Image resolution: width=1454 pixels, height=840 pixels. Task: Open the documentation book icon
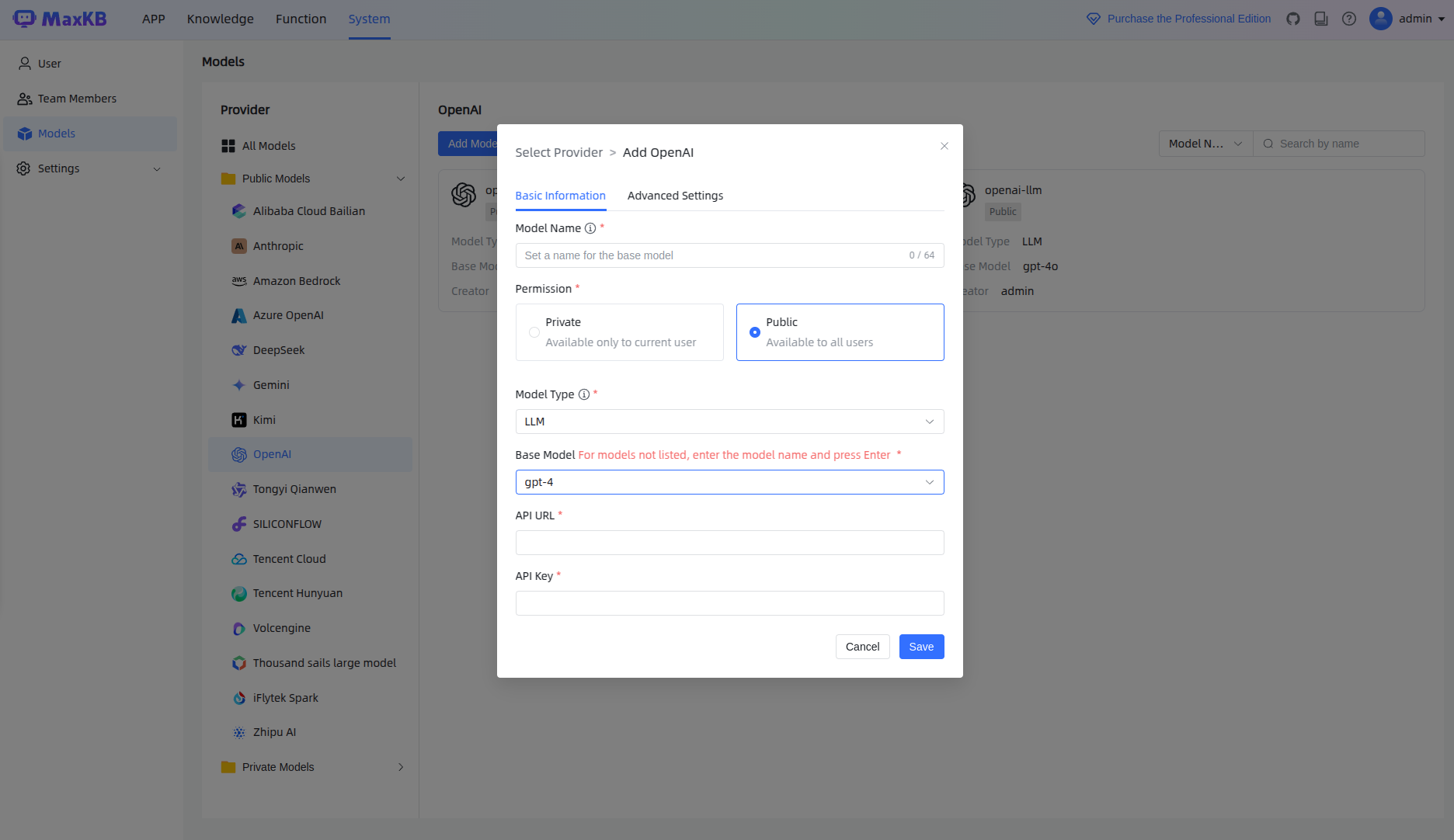pyautogui.click(x=1321, y=19)
